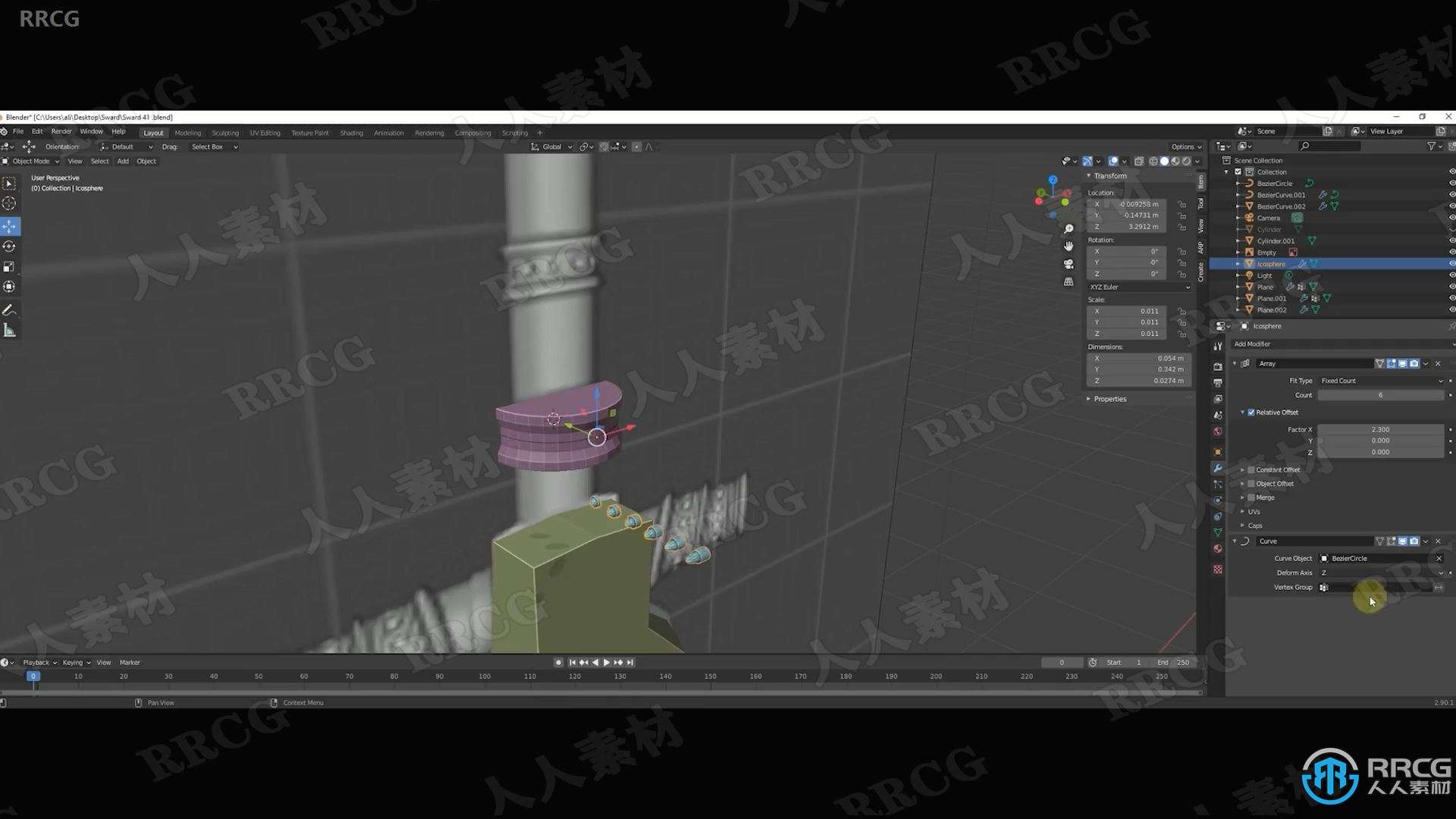Switch to the UV Editing workspace tab

[265, 133]
